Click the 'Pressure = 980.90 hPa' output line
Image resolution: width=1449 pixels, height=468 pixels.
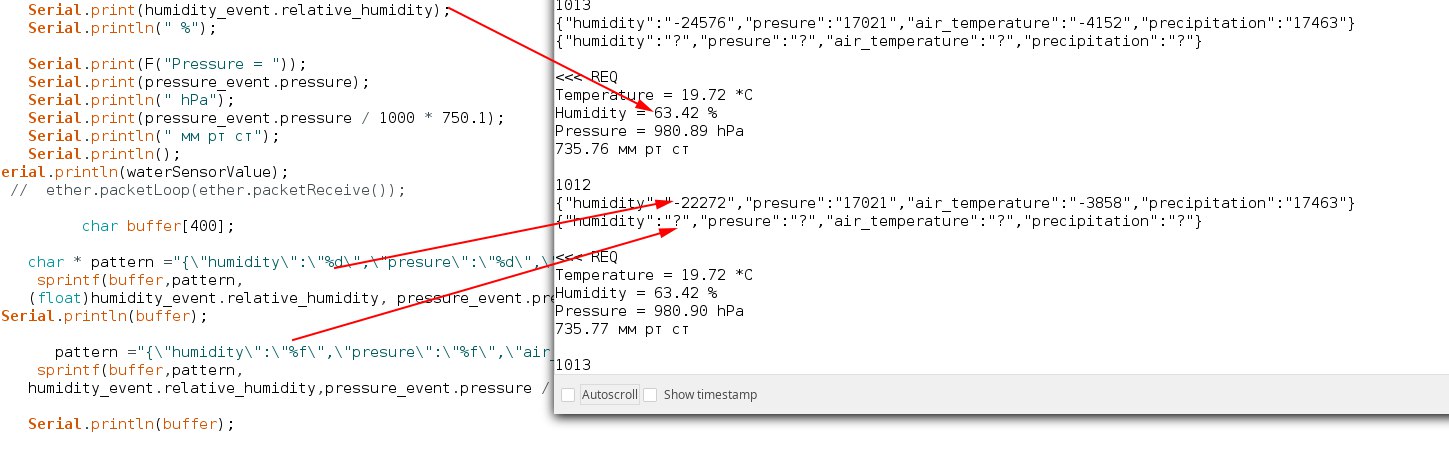pyautogui.click(x=649, y=311)
